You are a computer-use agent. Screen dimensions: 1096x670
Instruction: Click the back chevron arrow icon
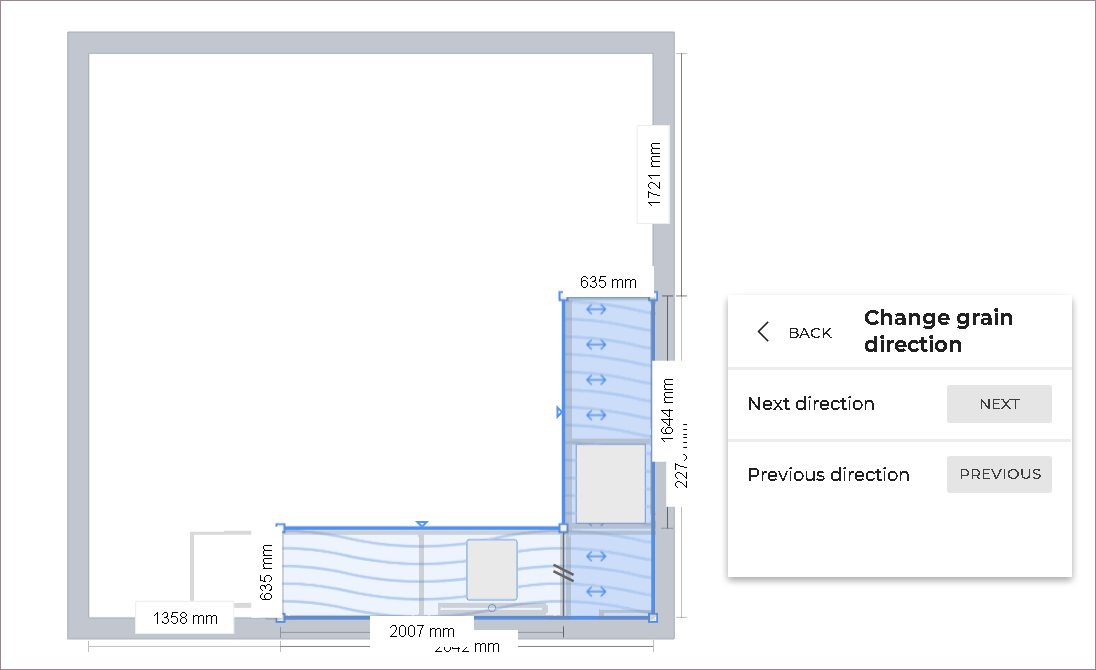coord(764,333)
